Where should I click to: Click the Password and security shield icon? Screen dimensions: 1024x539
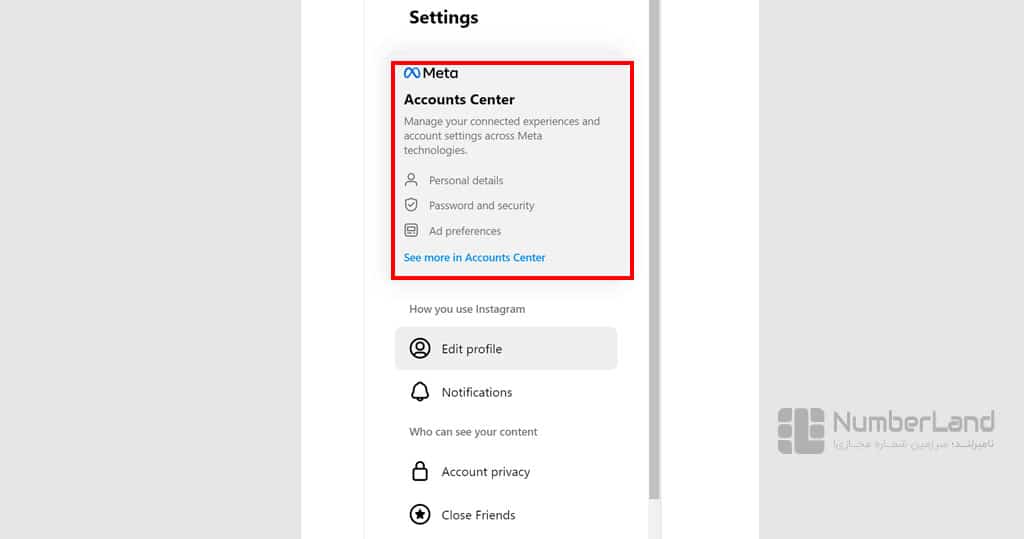tap(411, 205)
